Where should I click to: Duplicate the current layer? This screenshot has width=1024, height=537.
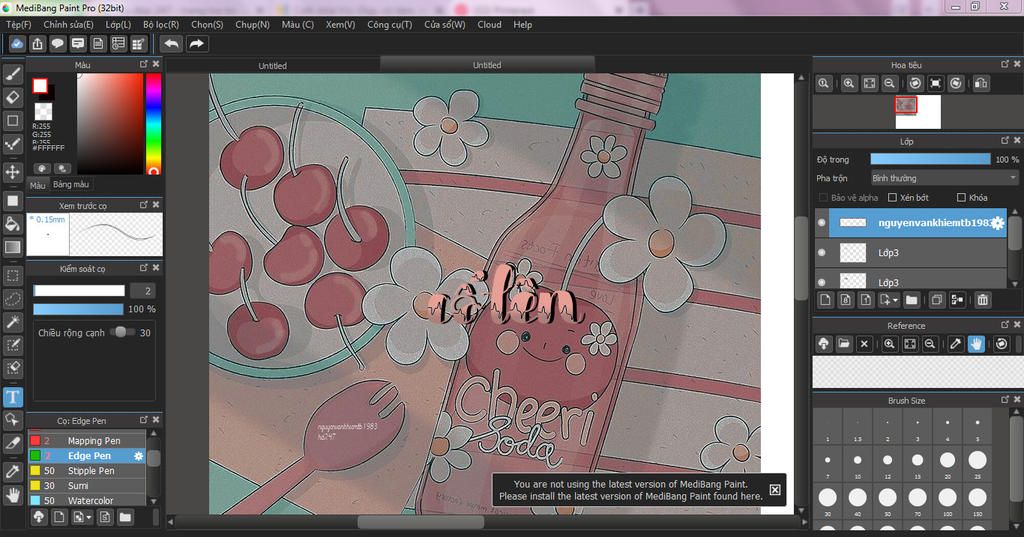coord(936,300)
